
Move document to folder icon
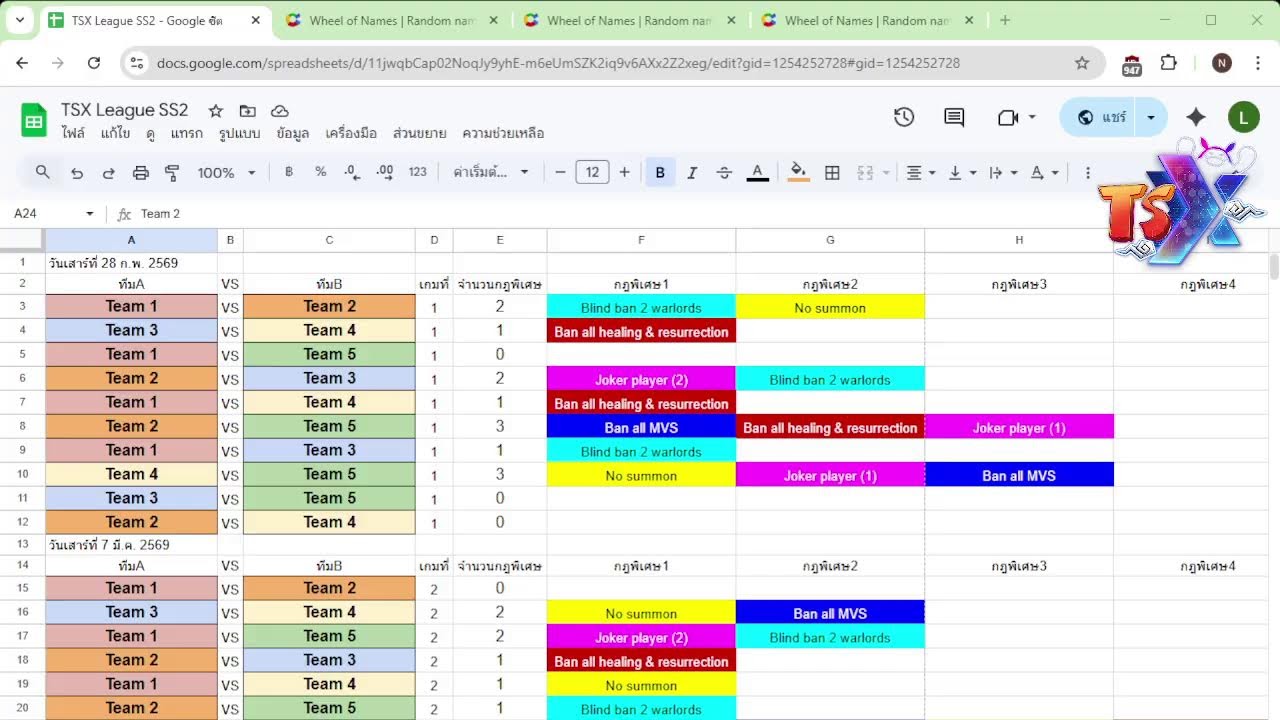247,111
